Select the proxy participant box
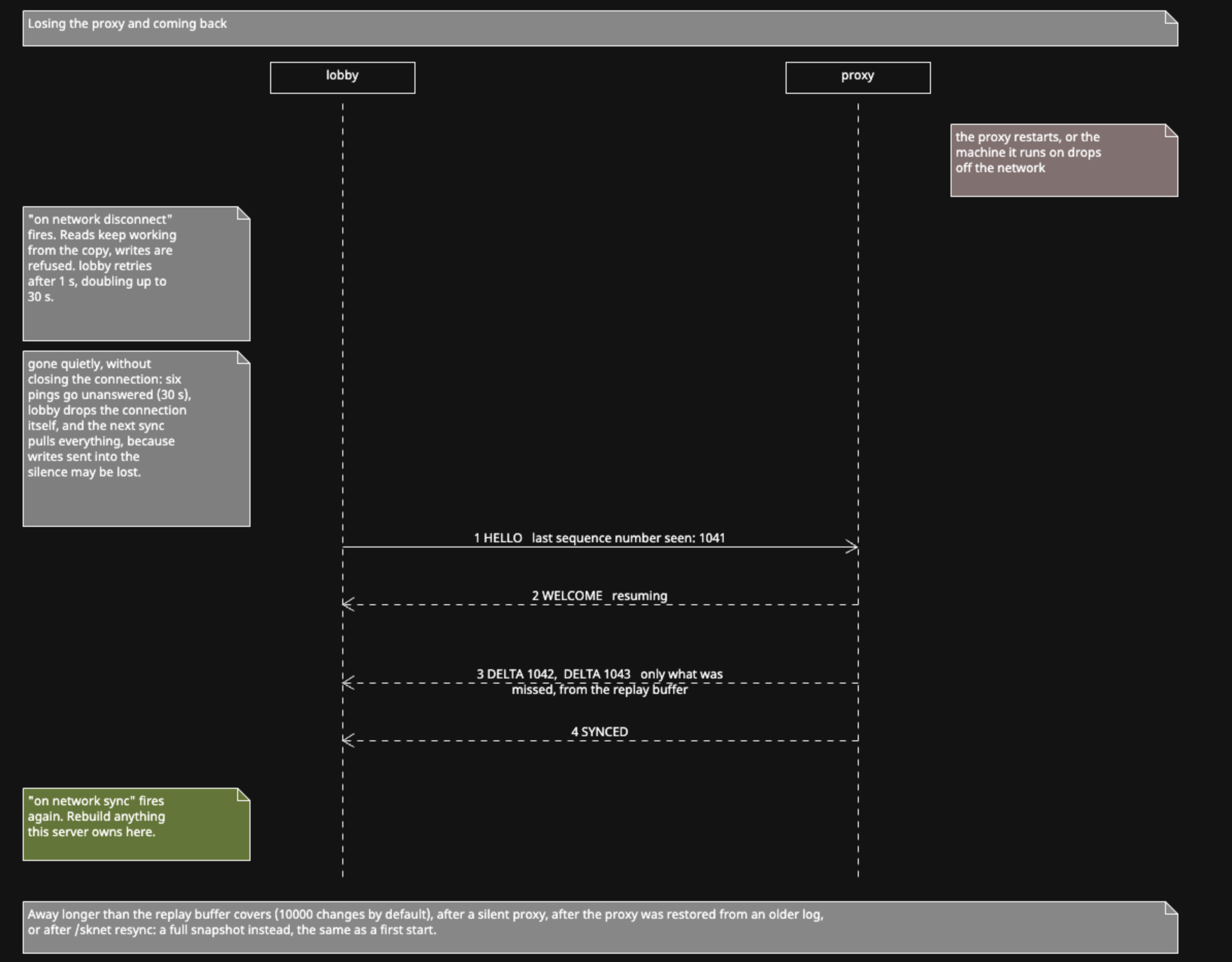 point(858,78)
